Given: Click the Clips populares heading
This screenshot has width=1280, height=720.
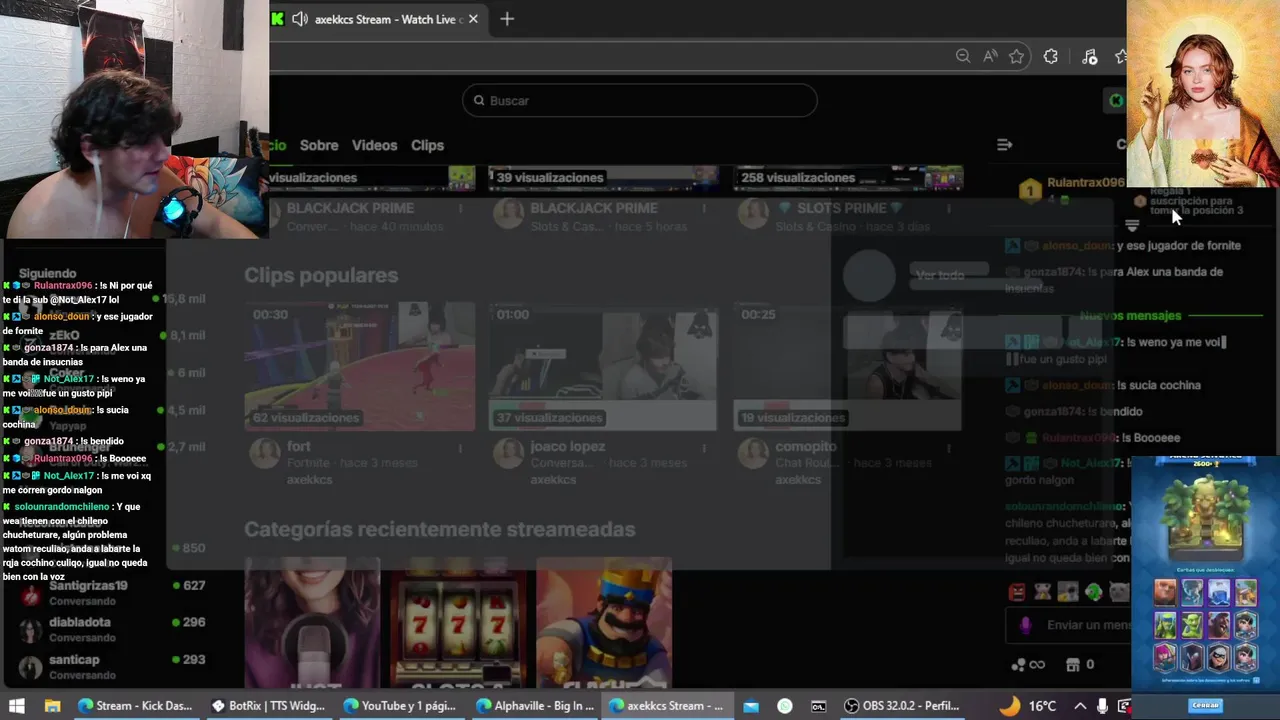Looking at the screenshot, I should click(321, 275).
